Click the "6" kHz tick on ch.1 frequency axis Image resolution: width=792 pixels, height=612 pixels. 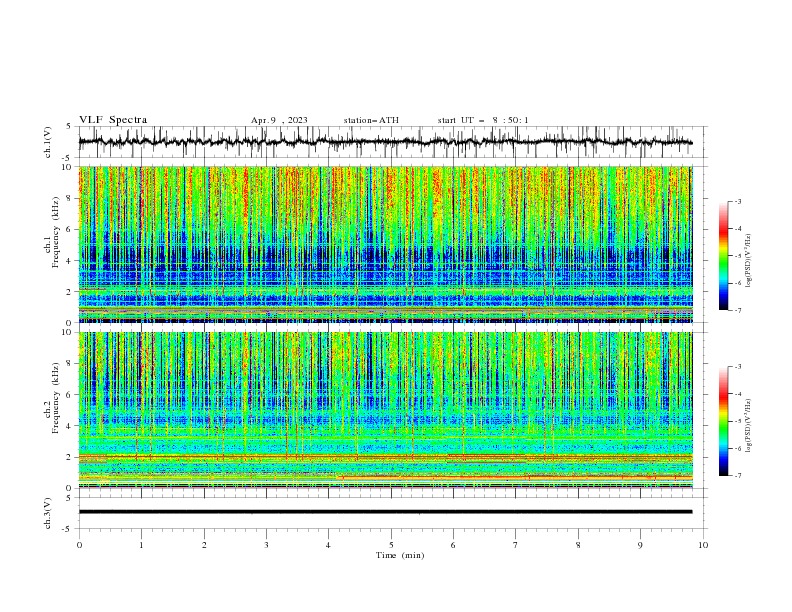pyautogui.click(x=70, y=229)
